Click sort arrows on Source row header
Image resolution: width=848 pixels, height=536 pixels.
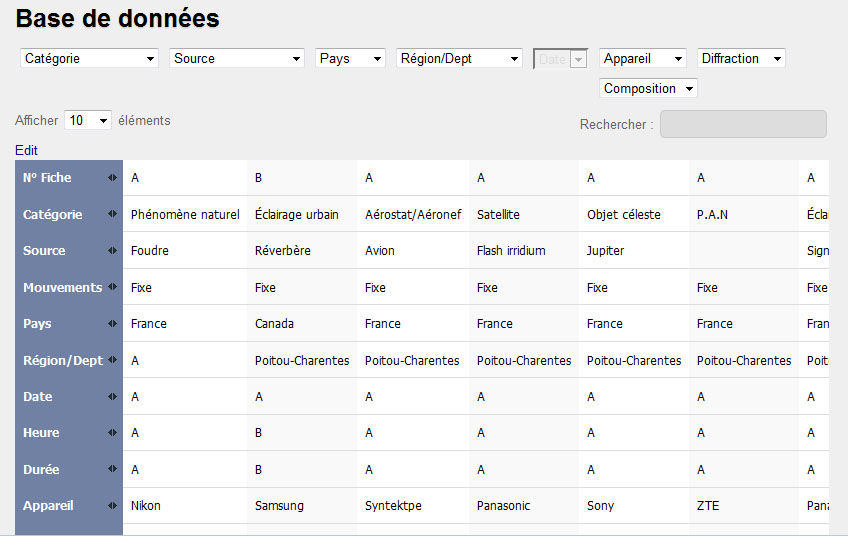[113, 251]
